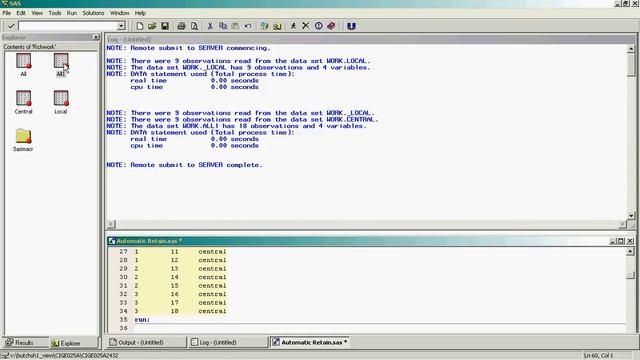Close the Automatic Retain.sas editor window
This screenshot has height=360, width=640.
(630, 241)
